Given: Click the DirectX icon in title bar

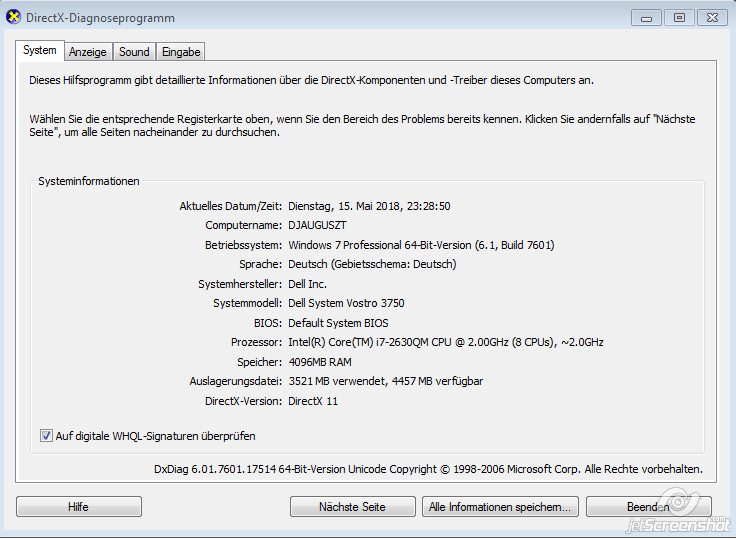Looking at the screenshot, I should click(13, 17).
